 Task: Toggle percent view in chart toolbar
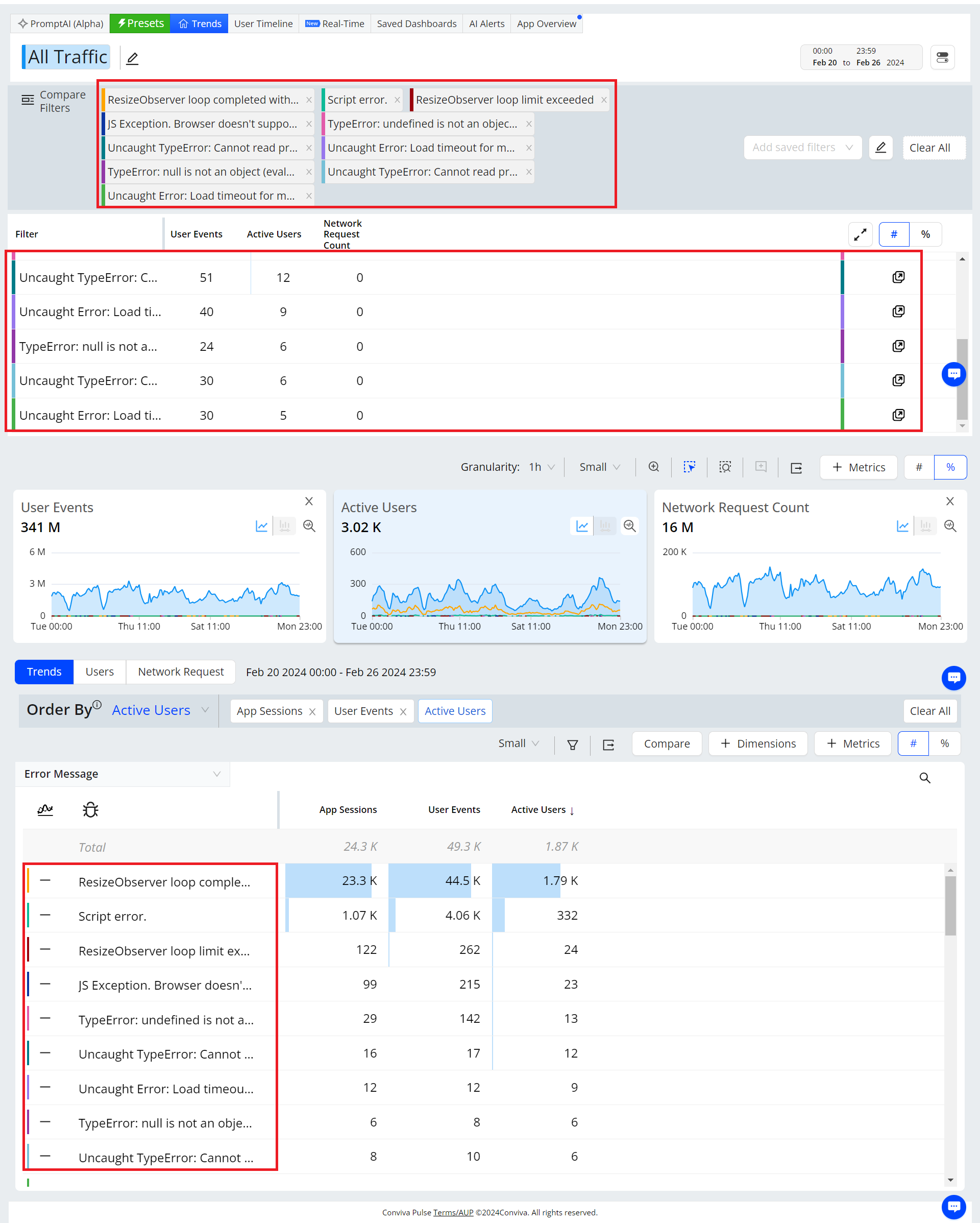950,467
